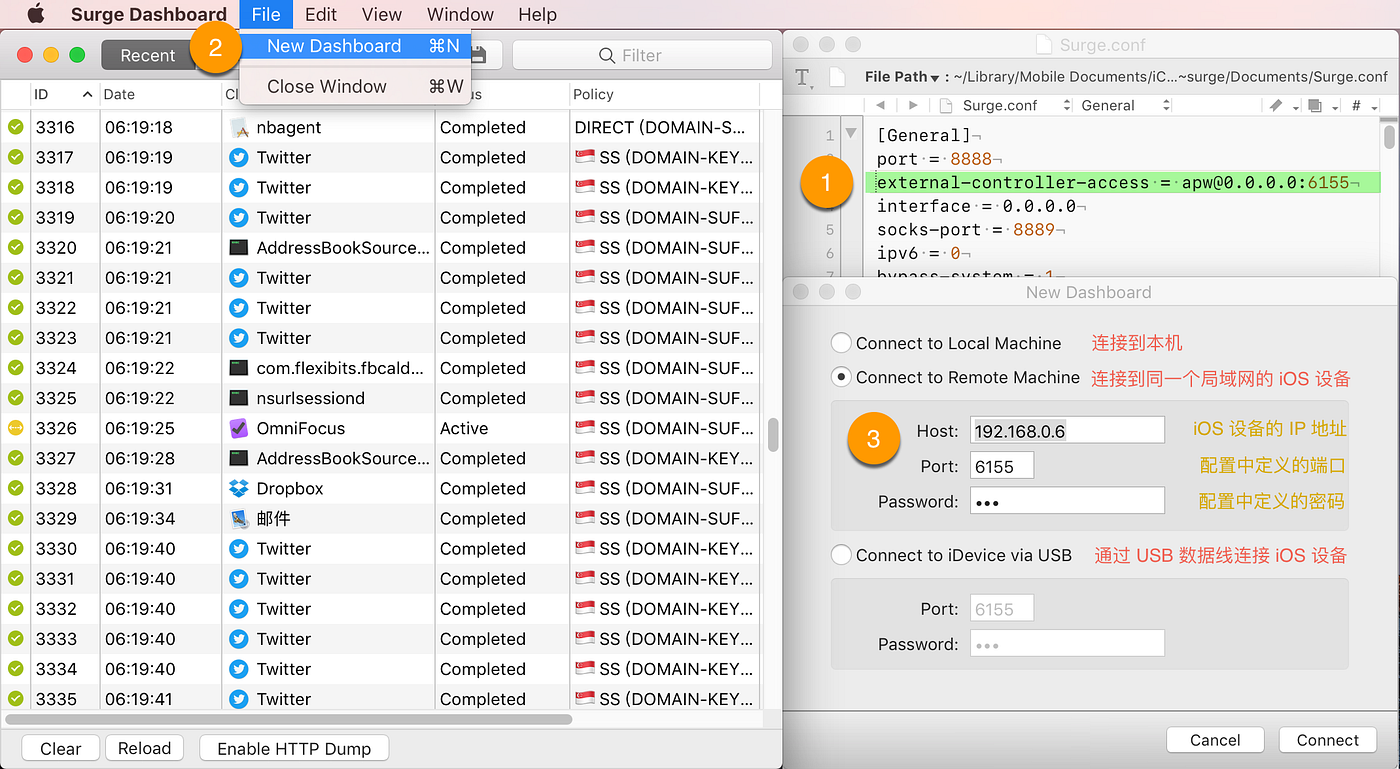The image size is (1400, 769).
Task: Click the Twitter icon in row 3323
Action: pos(238,338)
